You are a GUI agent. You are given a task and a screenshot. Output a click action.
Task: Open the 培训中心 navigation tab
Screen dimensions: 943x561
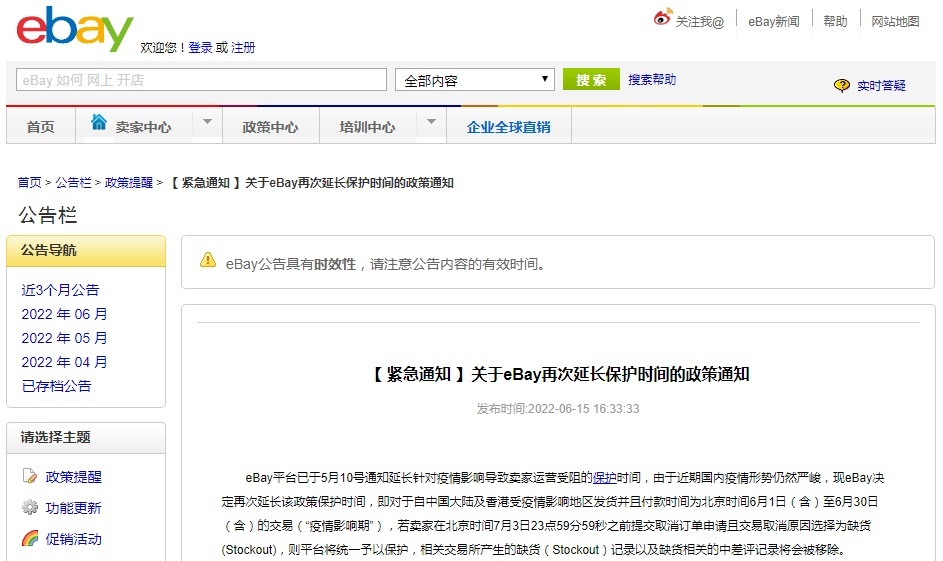point(367,127)
